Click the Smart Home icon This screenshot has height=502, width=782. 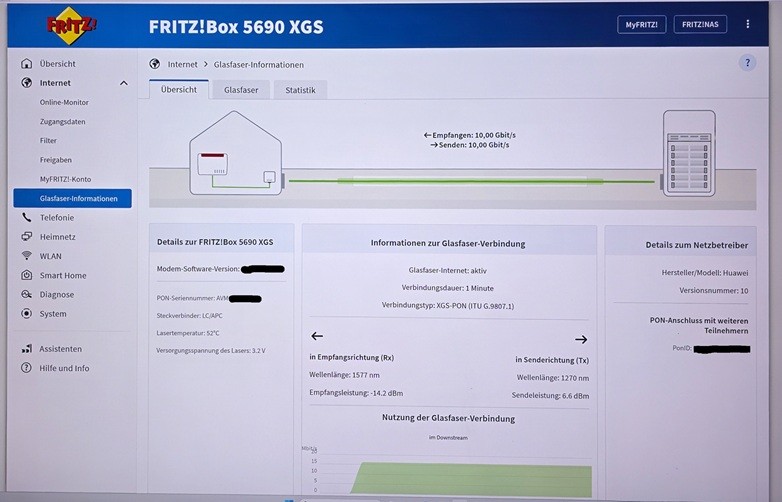(x=27, y=275)
